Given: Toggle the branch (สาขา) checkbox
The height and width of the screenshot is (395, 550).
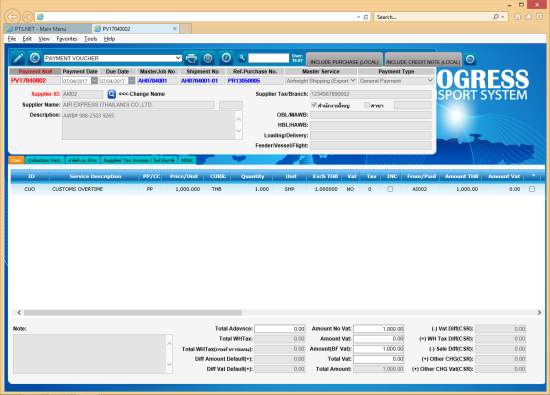Looking at the screenshot, I should tap(367, 105).
